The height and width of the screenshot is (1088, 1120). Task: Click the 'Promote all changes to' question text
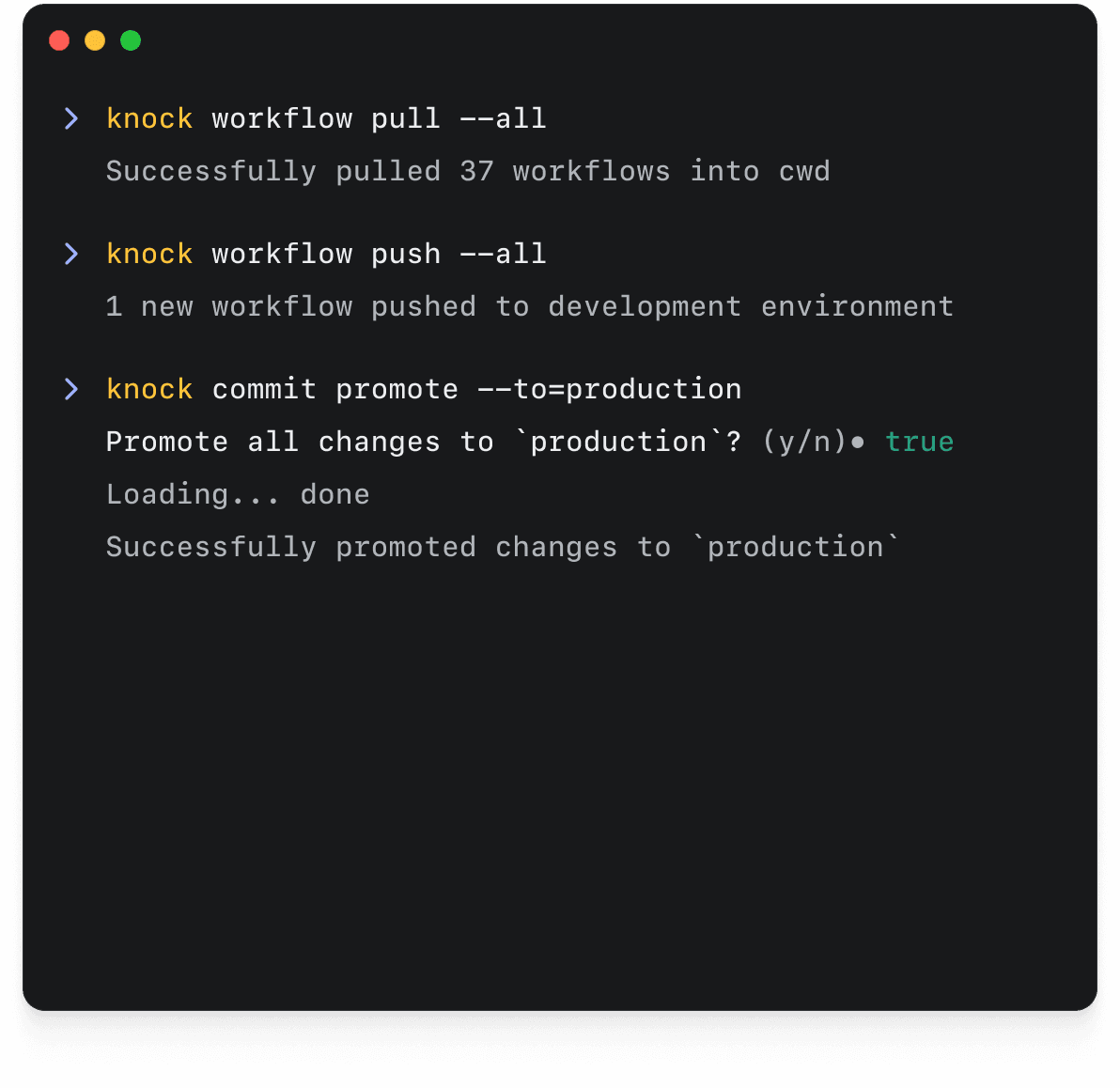[x=299, y=442]
